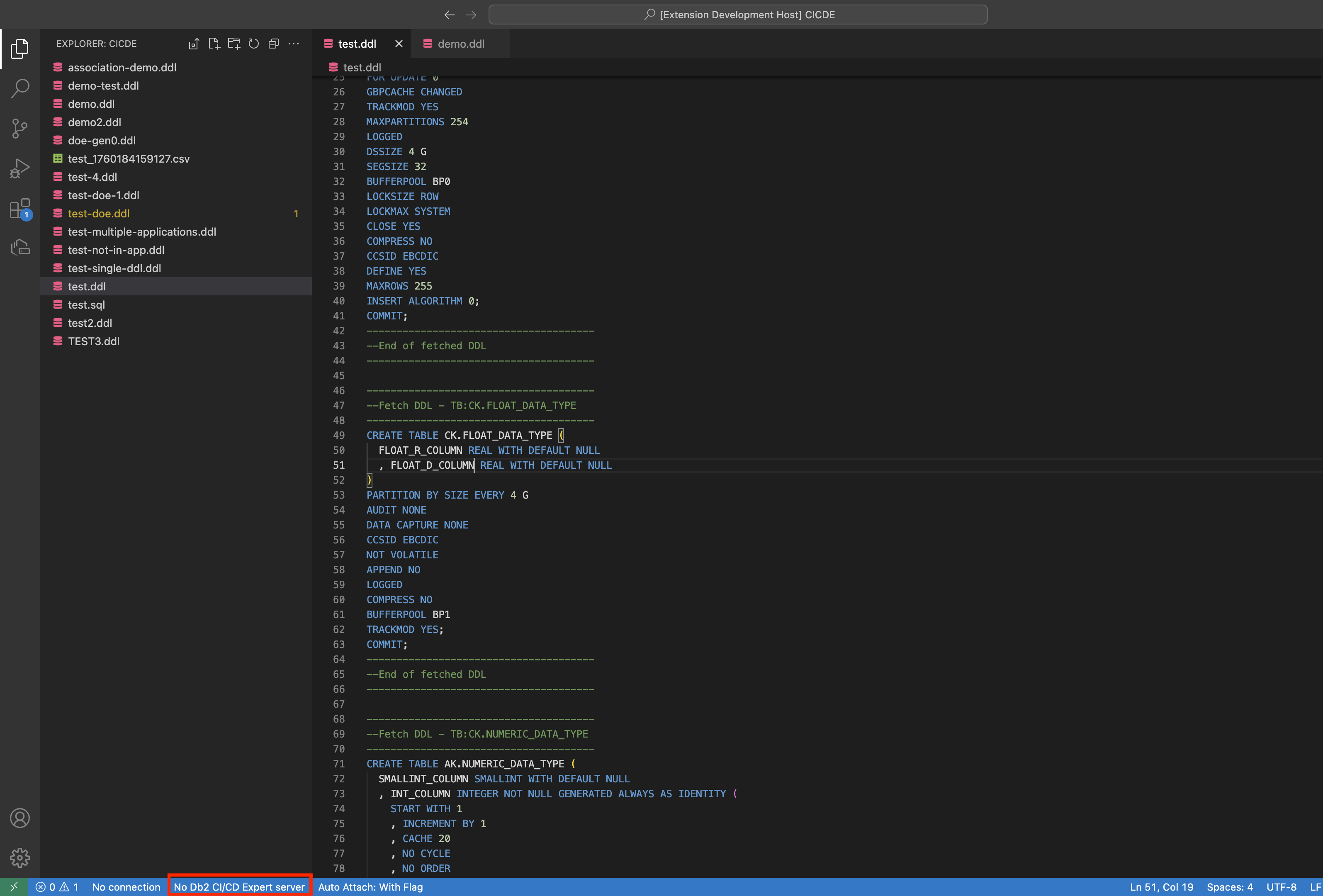1323x896 pixels.
Task: Open Explorer's more actions ellipsis menu
Action: click(294, 44)
